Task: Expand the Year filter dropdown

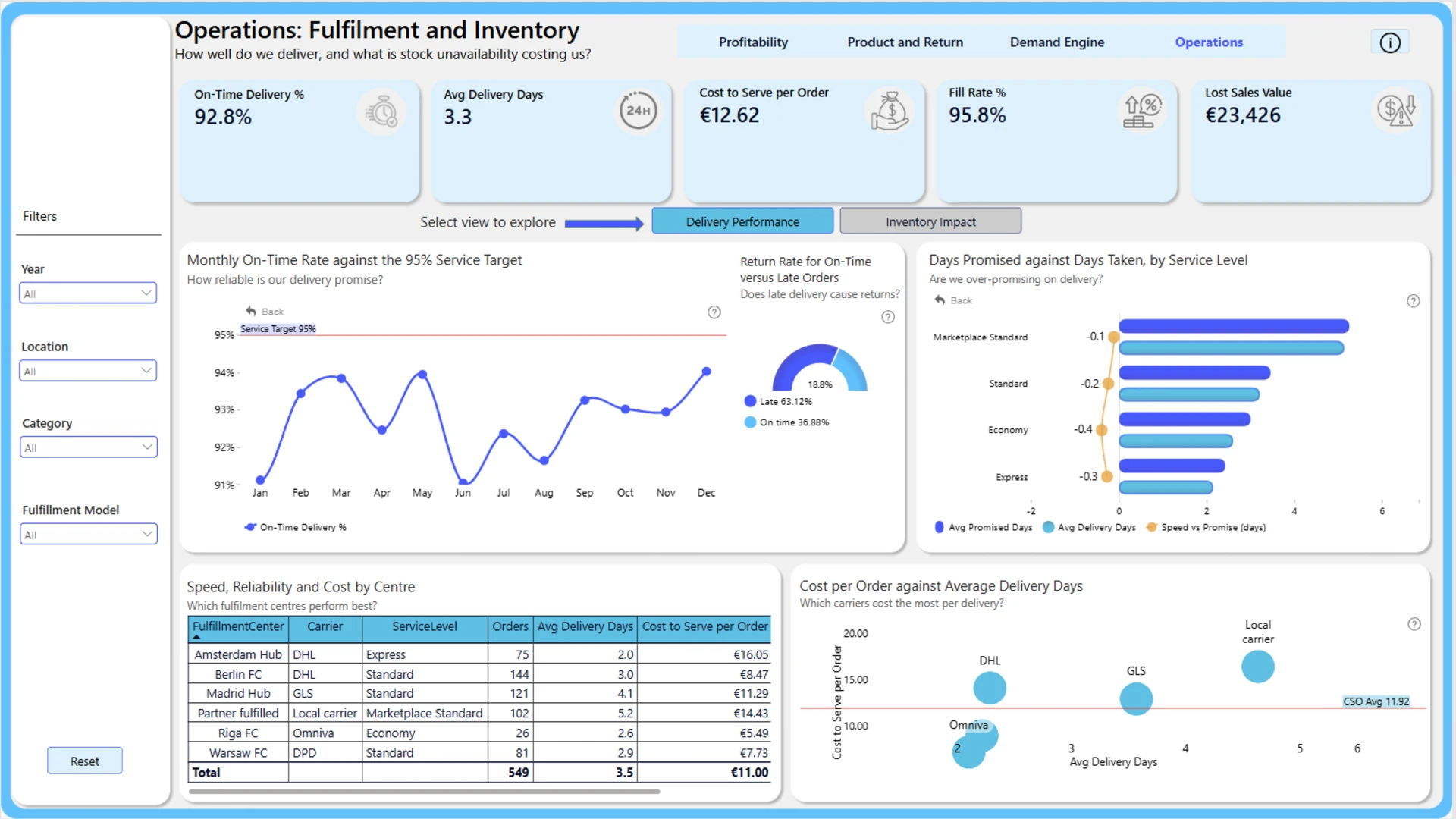Action: (x=88, y=293)
